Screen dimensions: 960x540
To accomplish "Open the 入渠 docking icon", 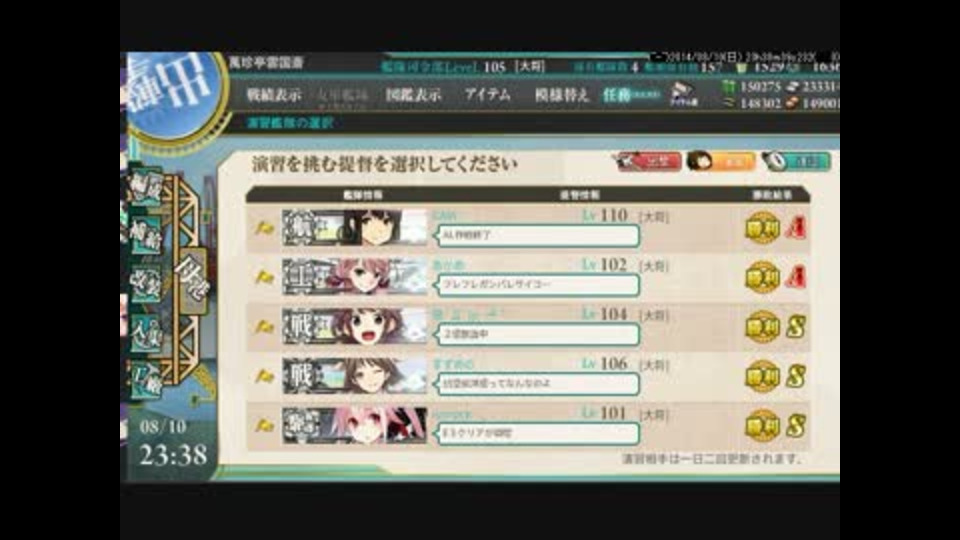I will pos(145,332).
